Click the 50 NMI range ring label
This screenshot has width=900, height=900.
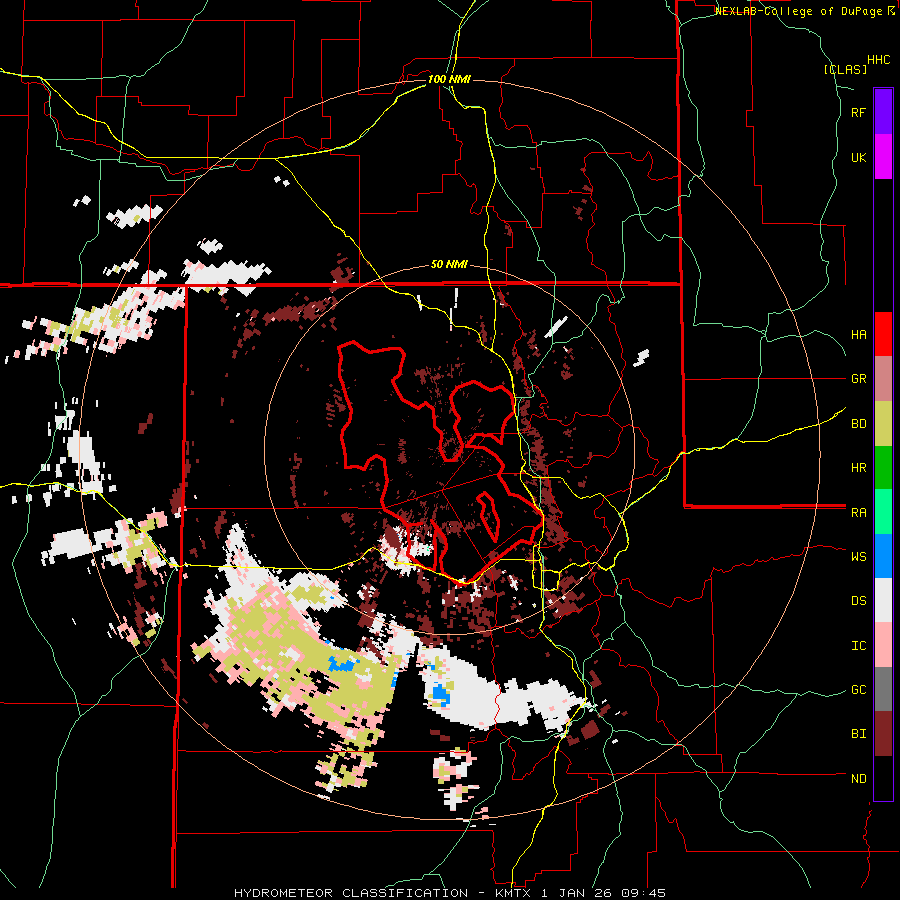pyautogui.click(x=449, y=265)
